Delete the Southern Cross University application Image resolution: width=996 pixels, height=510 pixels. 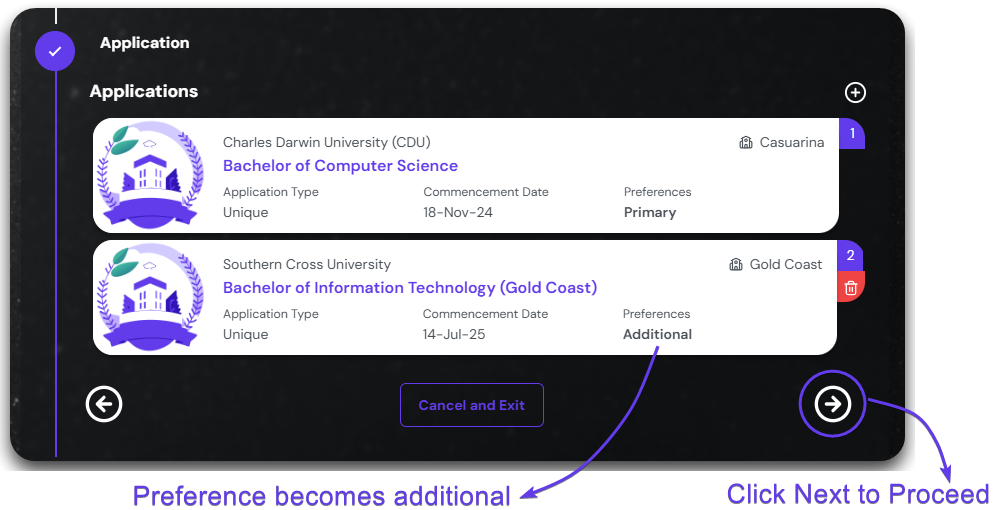point(851,288)
